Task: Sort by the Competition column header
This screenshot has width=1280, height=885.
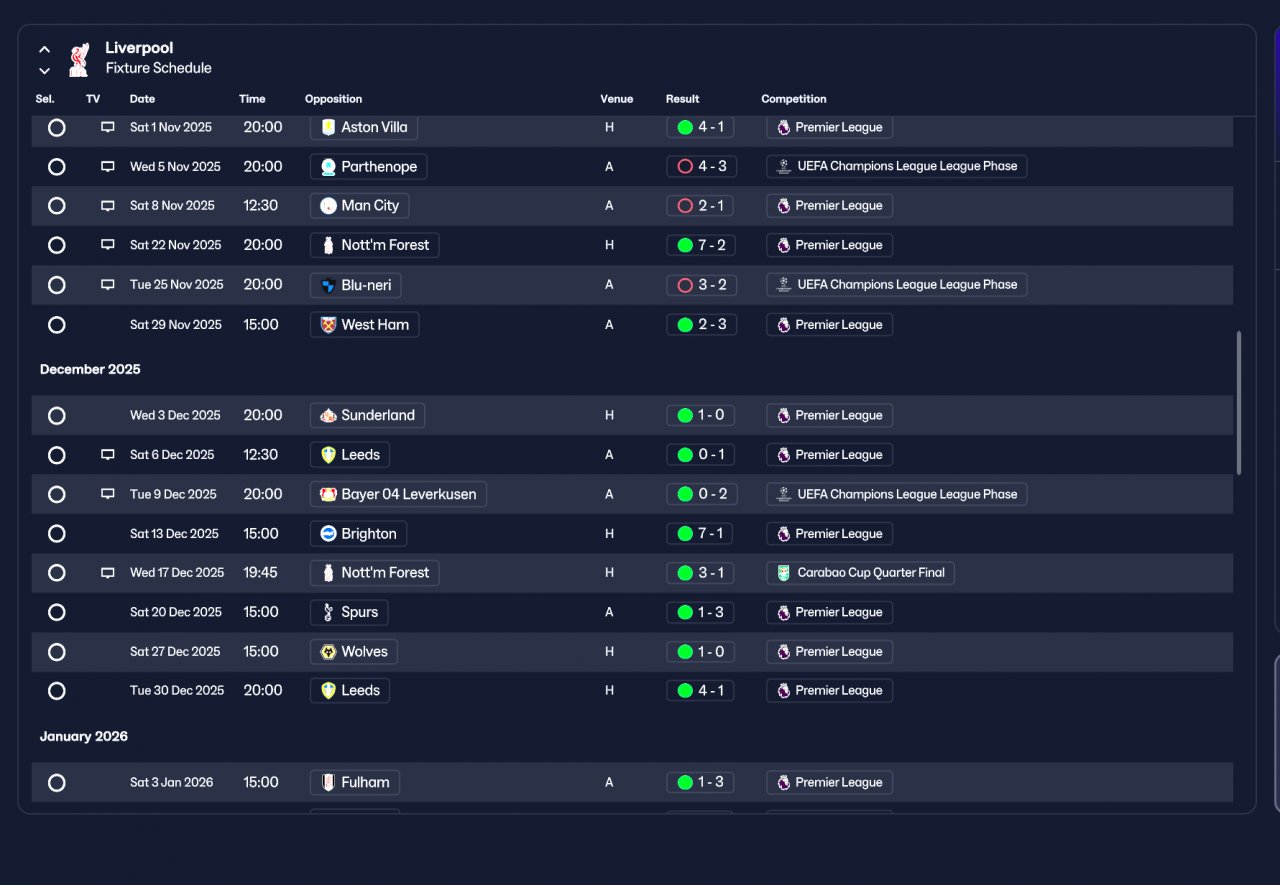Action: 794,99
